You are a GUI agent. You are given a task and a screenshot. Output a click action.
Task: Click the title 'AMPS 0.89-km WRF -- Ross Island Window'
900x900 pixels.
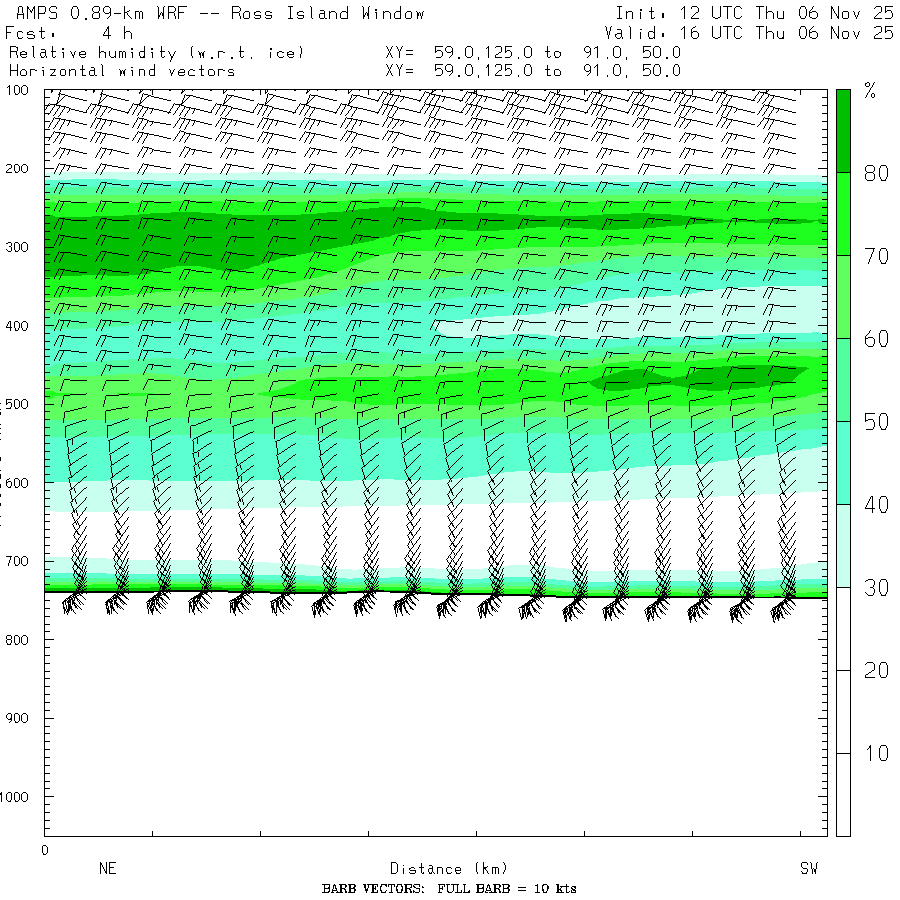tap(220, 13)
